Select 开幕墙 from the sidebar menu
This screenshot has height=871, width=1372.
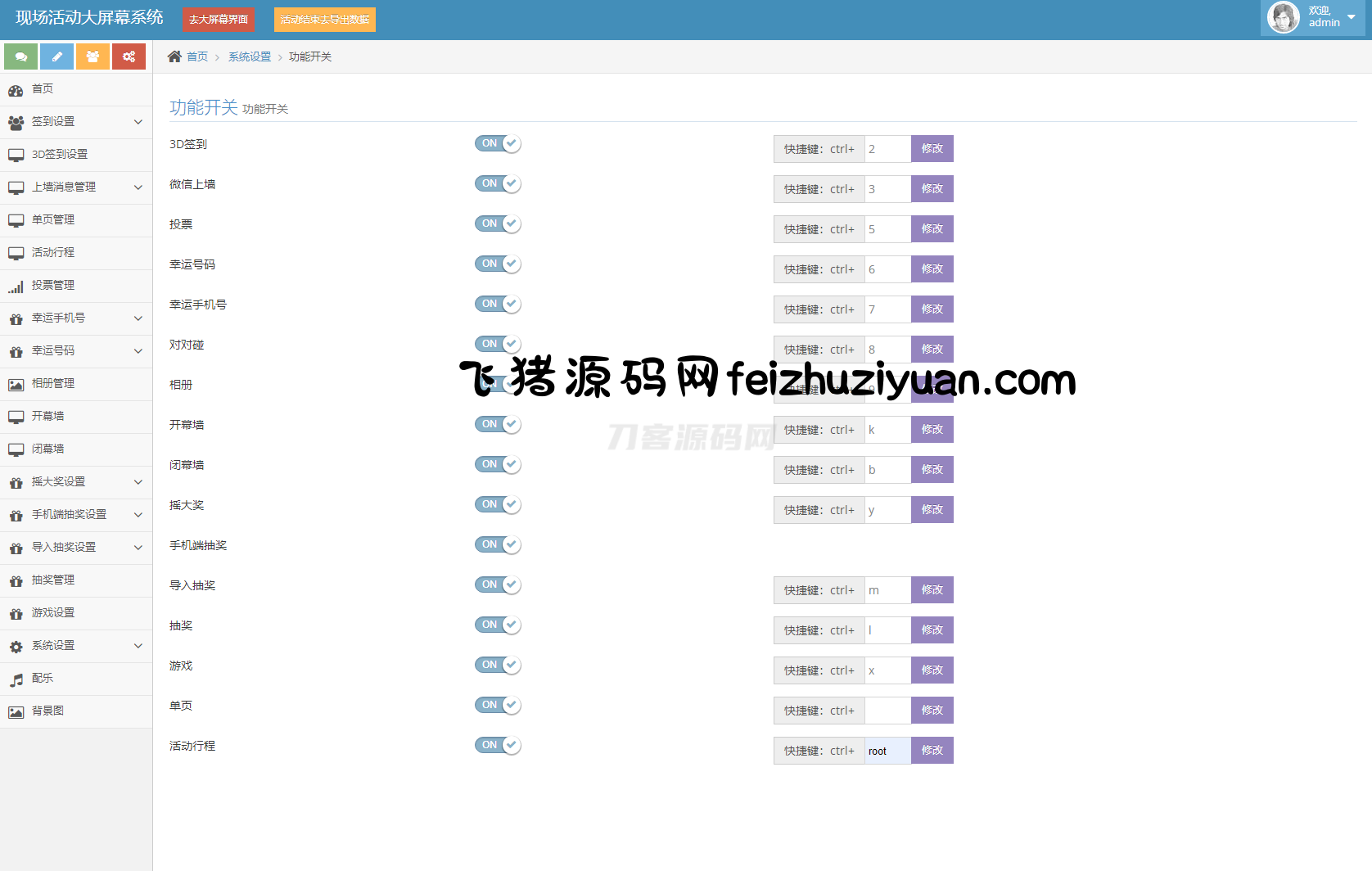pos(47,417)
